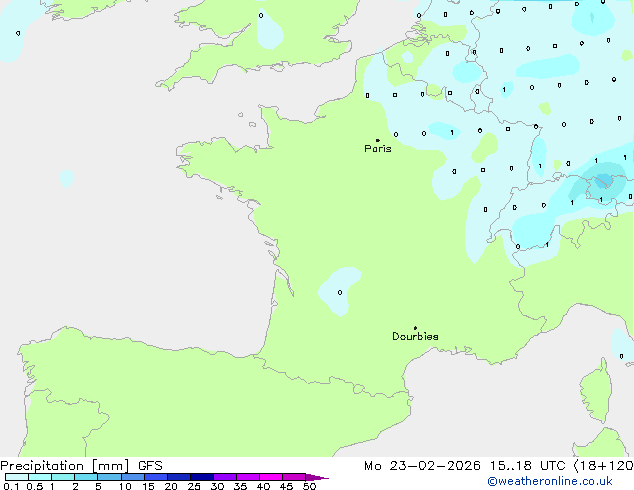Click the Dourbies location marker dot
The height and width of the screenshot is (490, 634).
click(x=415, y=328)
